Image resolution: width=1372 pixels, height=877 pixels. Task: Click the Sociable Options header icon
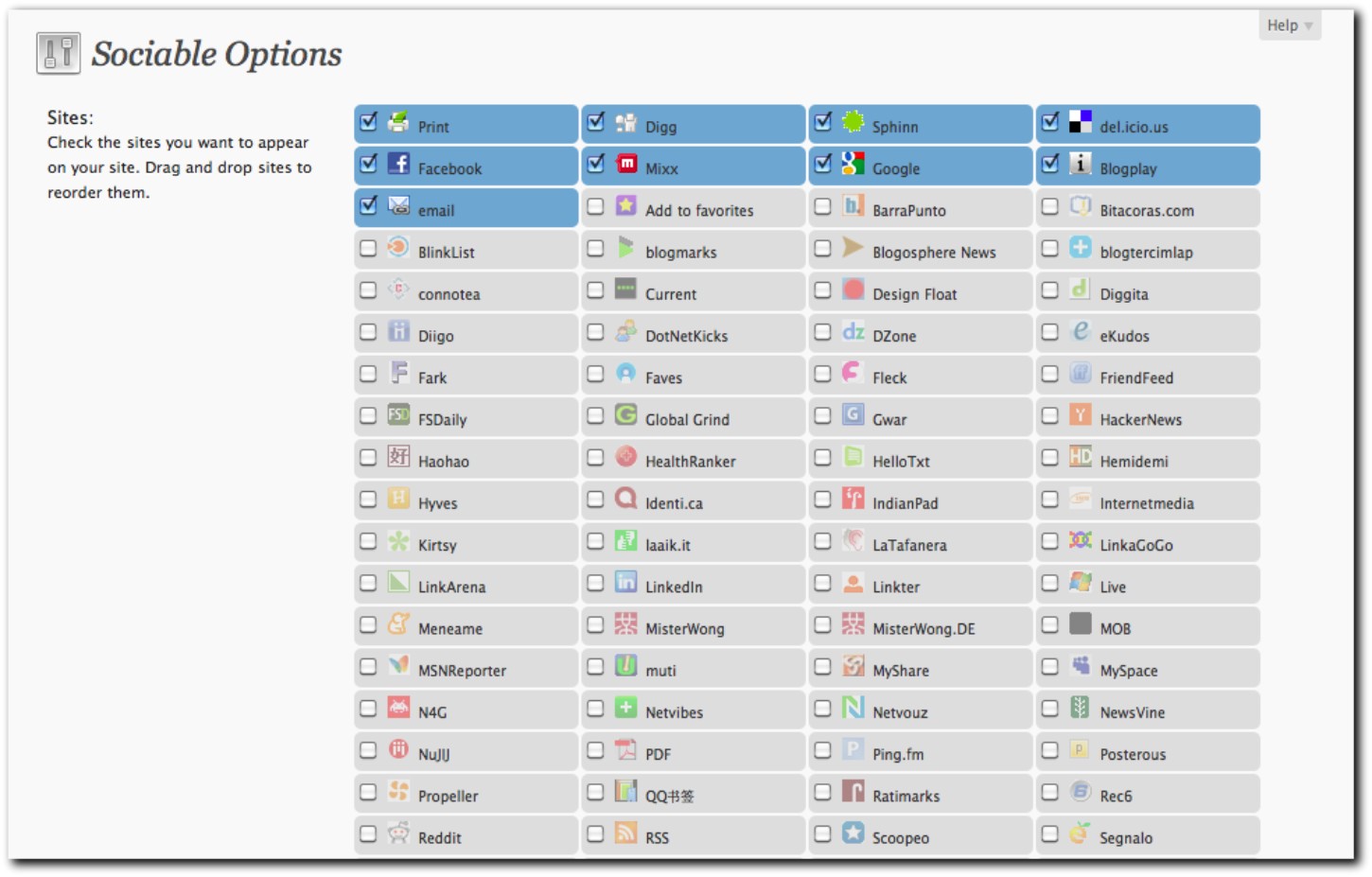[x=59, y=53]
